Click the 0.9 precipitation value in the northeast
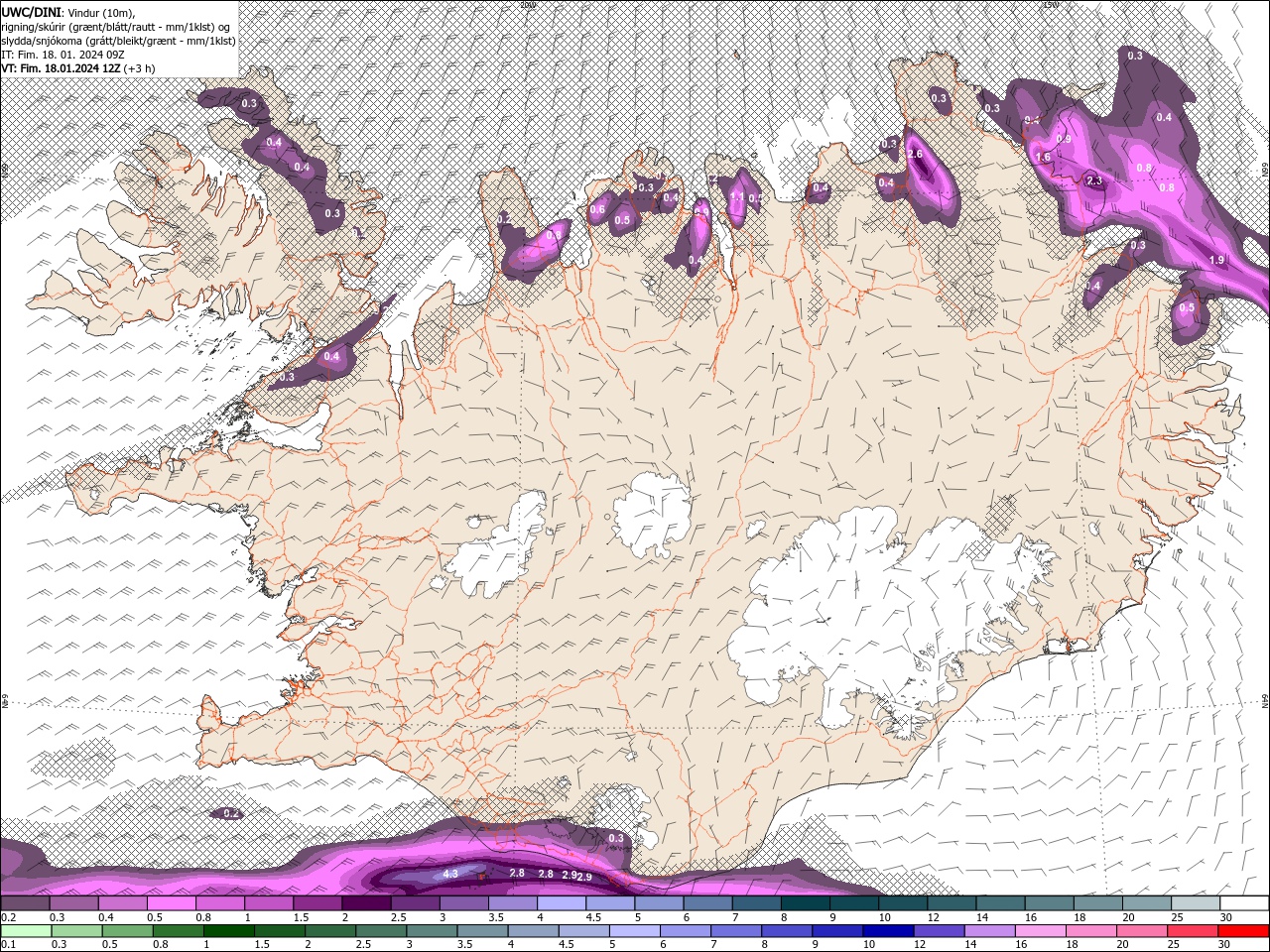Image resolution: width=1270 pixels, height=952 pixels. 1065,139
